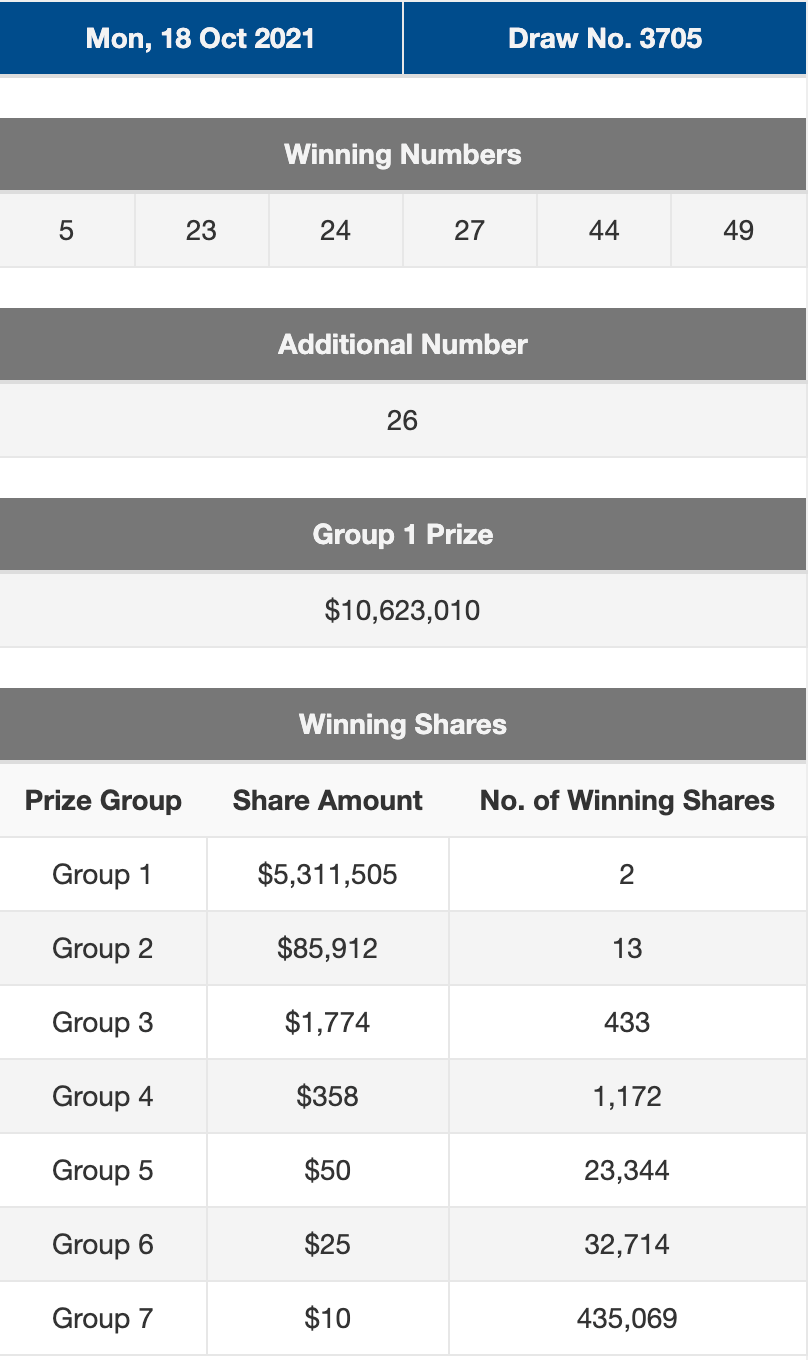Click the No. of Winning Shares header

point(627,801)
